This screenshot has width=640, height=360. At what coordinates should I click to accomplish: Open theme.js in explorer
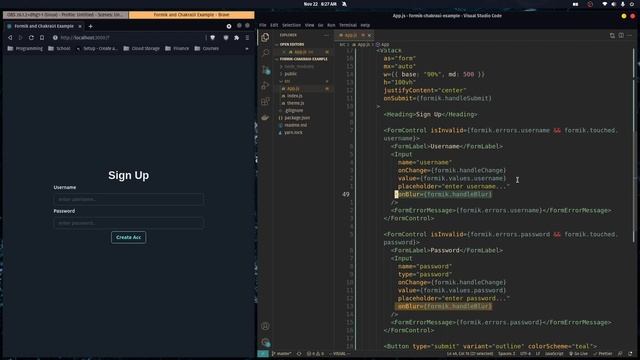tap(296, 103)
